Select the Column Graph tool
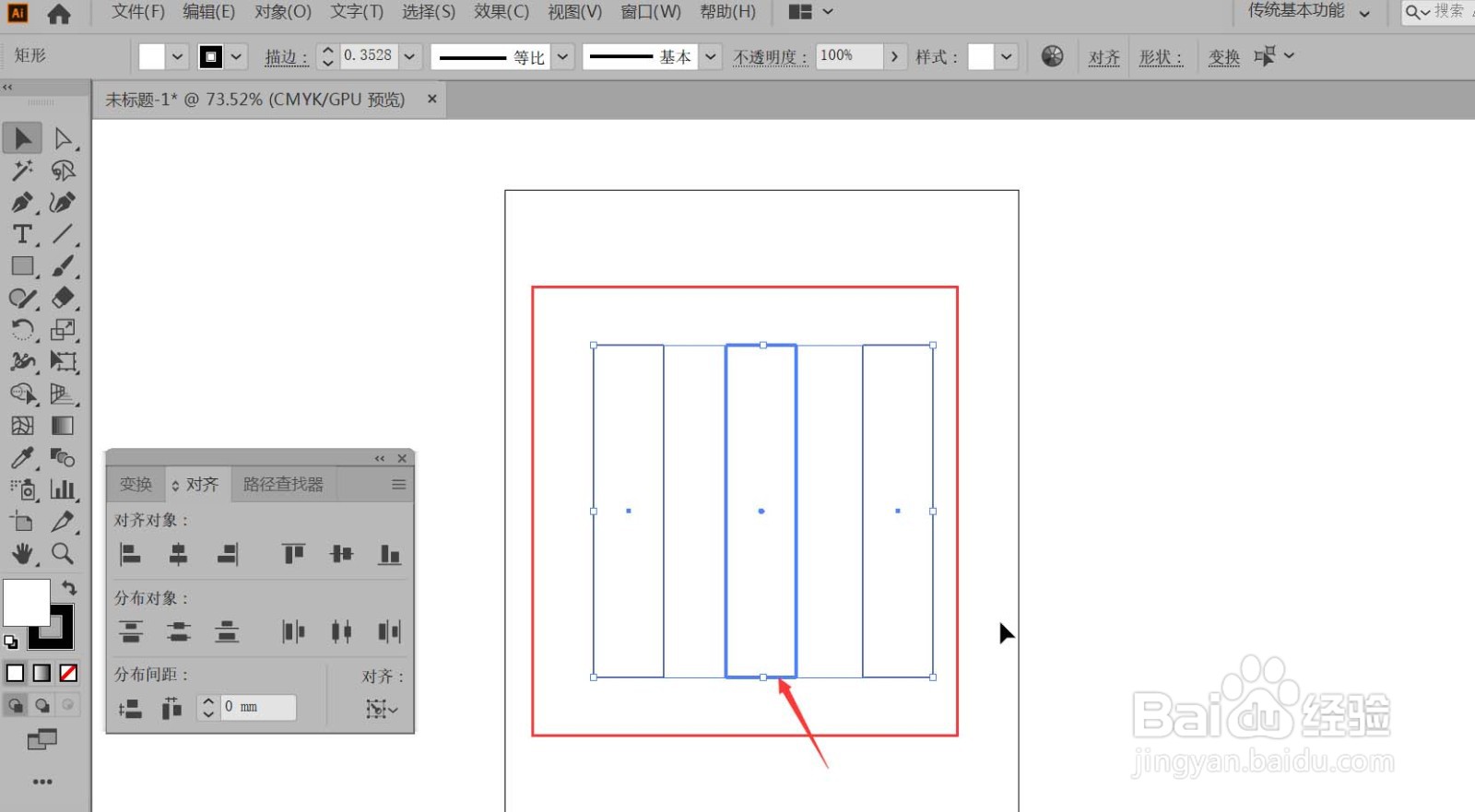 63,489
